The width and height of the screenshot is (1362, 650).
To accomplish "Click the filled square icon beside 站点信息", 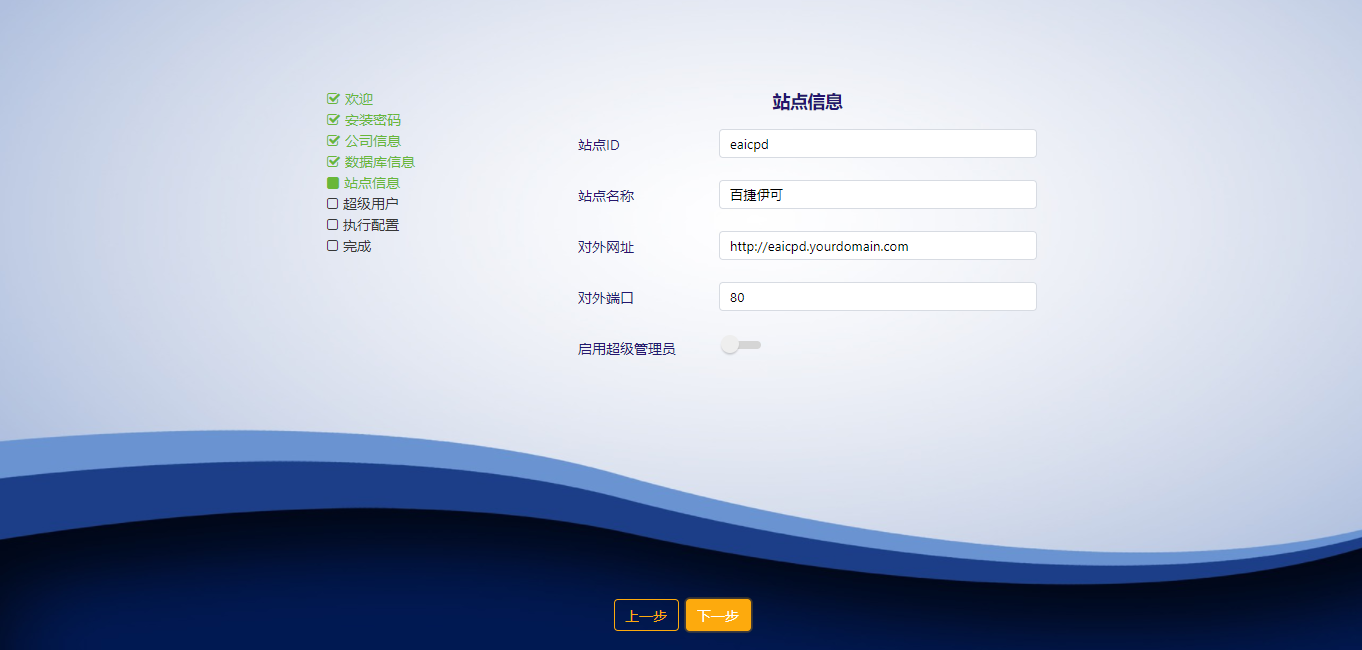I will coord(333,183).
